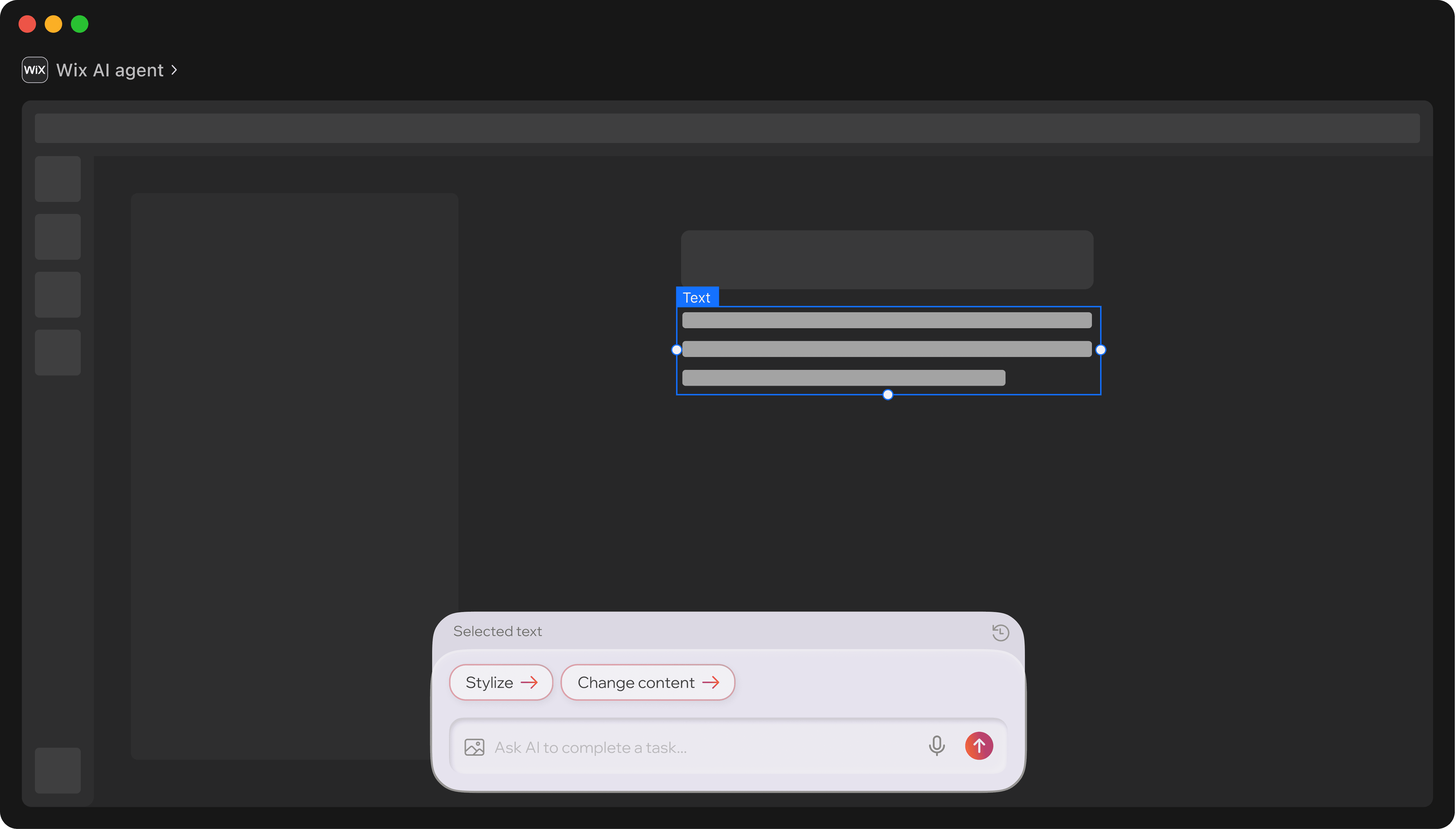Open the prompt history clock icon
This screenshot has width=1456, height=829.
[x=1000, y=632]
